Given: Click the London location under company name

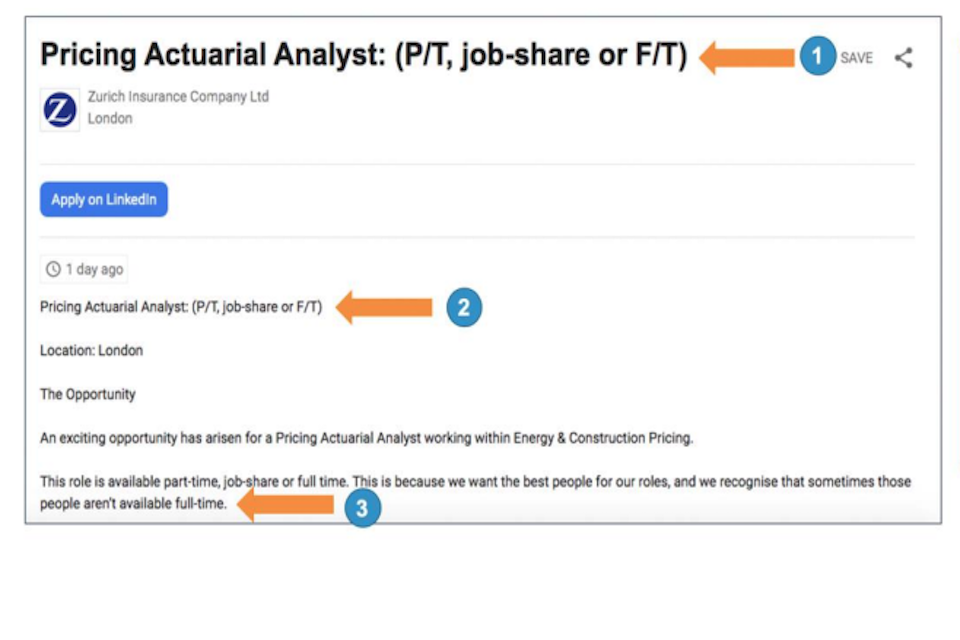Looking at the screenshot, I should (x=110, y=118).
